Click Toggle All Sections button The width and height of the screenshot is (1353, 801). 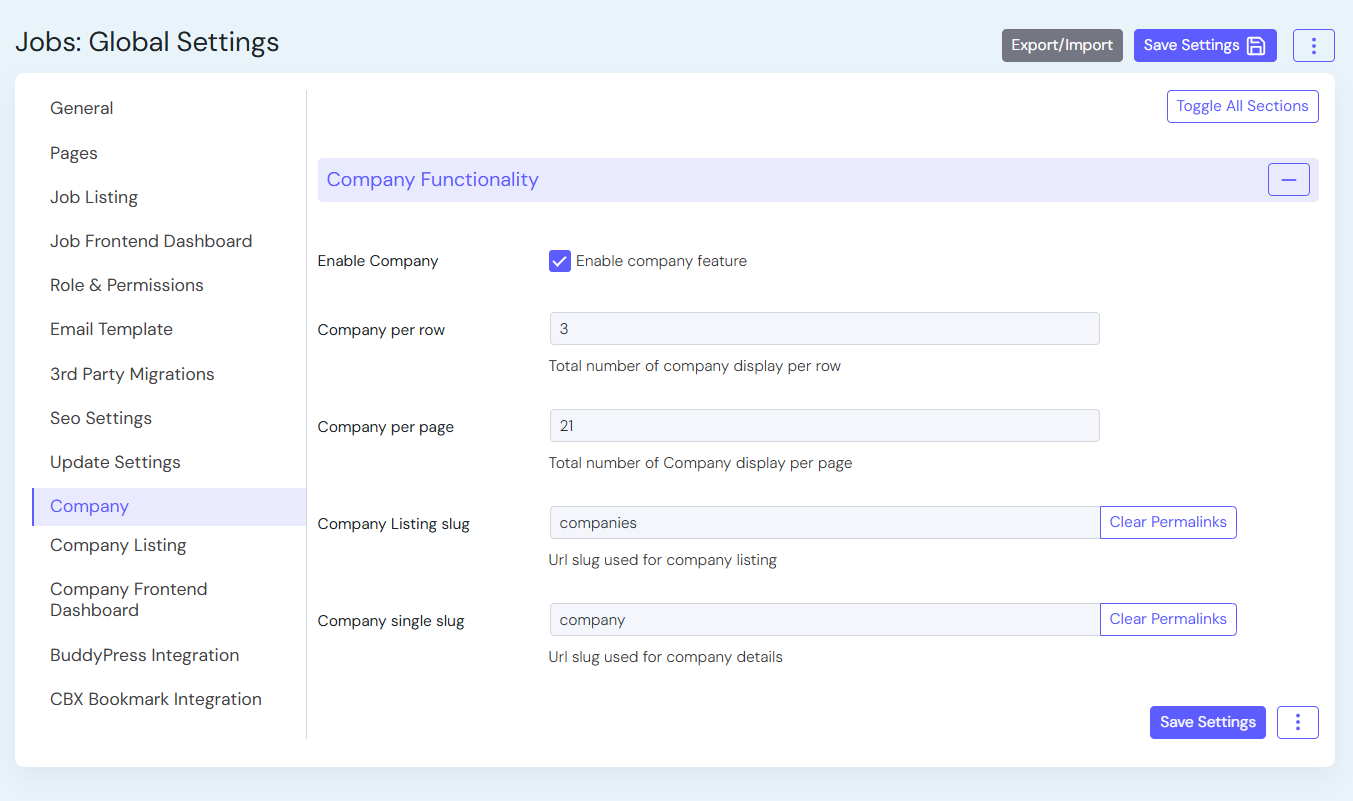[1242, 106]
